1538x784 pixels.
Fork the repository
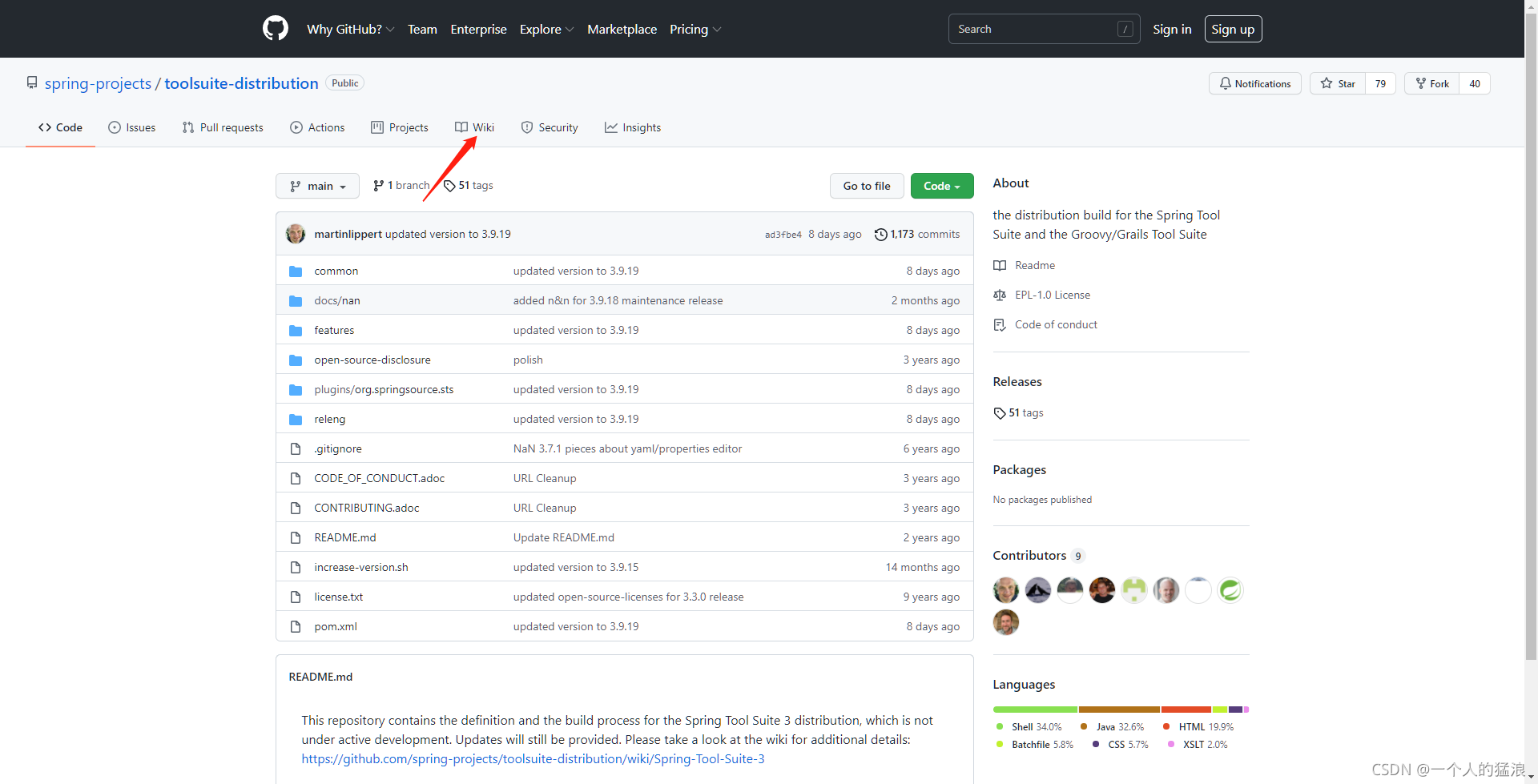click(x=1432, y=83)
